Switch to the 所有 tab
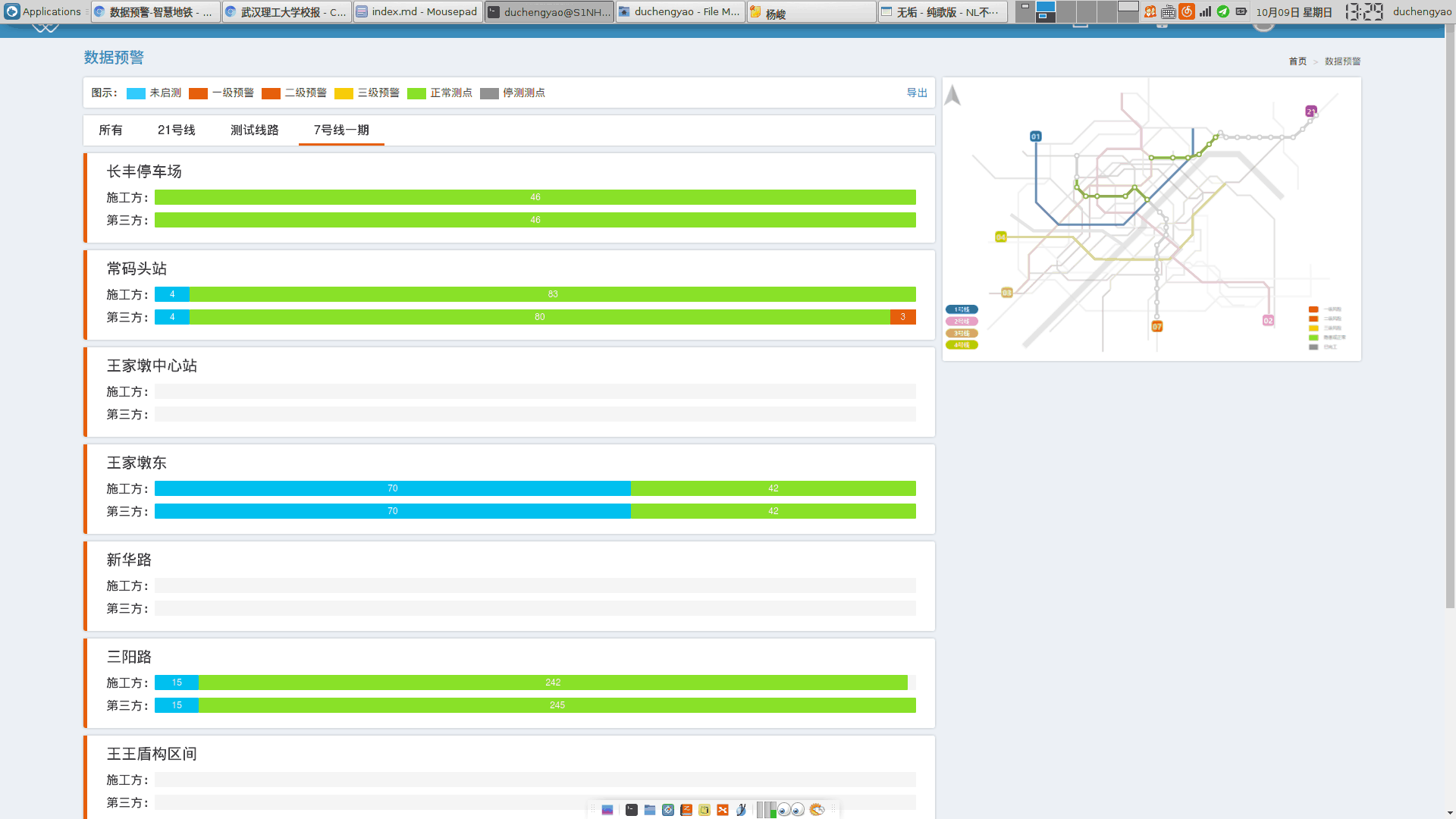The width and height of the screenshot is (1456, 819). click(x=111, y=130)
